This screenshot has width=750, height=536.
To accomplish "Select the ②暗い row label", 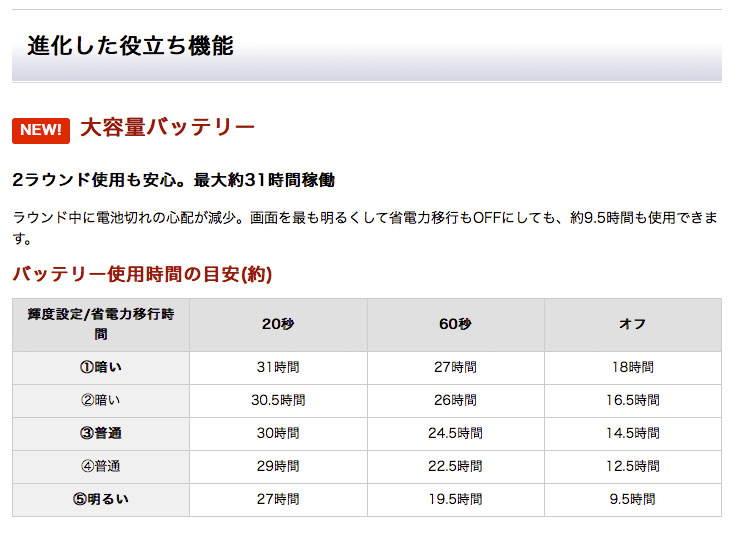I will pos(101,400).
